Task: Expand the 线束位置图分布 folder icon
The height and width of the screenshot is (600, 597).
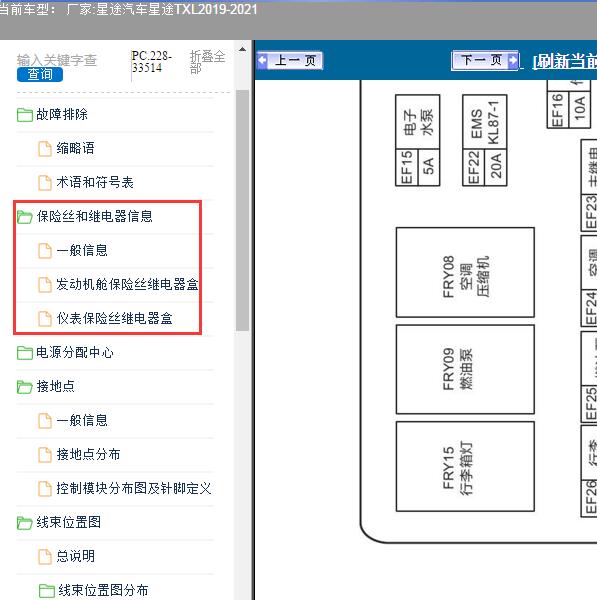Action: [x=47, y=590]
